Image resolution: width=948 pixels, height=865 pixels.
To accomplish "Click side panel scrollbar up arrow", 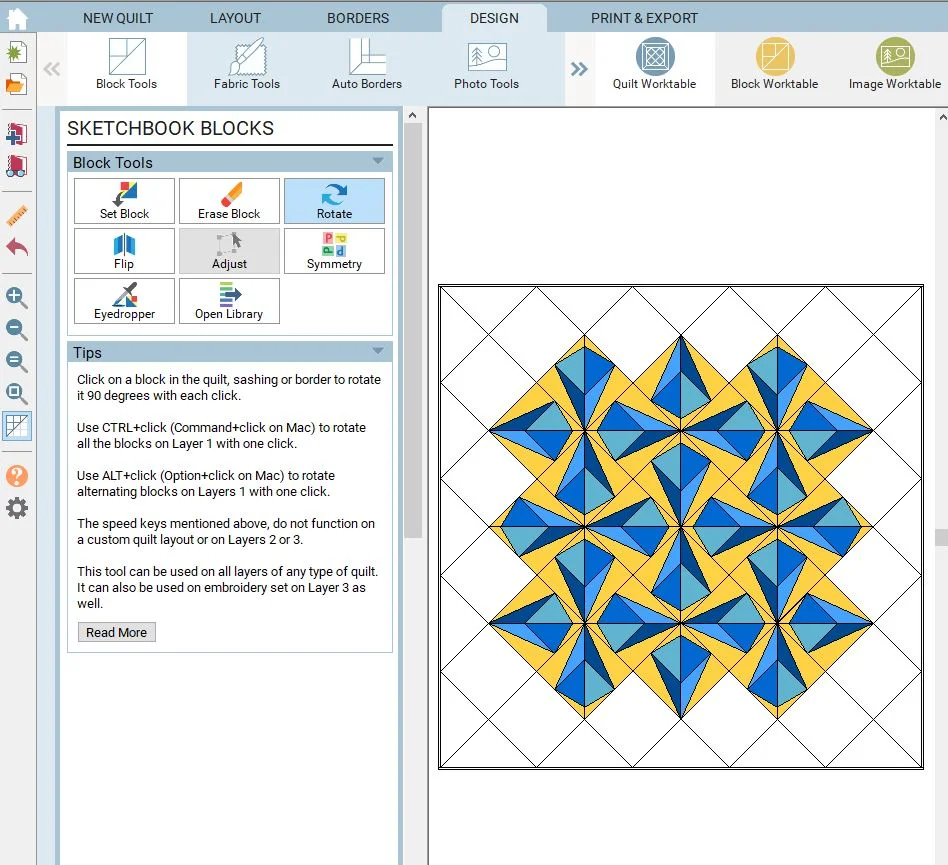I will pyautogui.click(x=412, y=115).
